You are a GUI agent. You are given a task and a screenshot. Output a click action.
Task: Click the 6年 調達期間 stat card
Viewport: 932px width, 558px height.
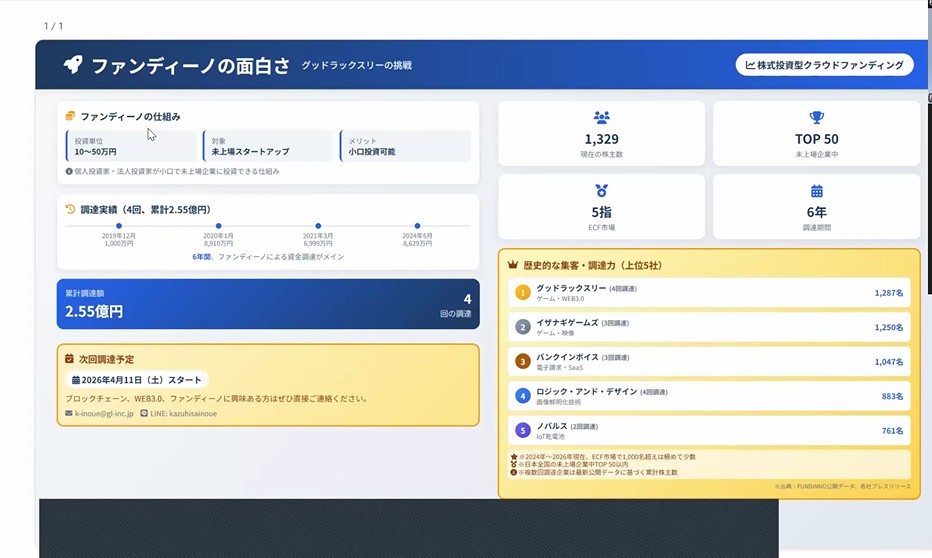point(817,207)
